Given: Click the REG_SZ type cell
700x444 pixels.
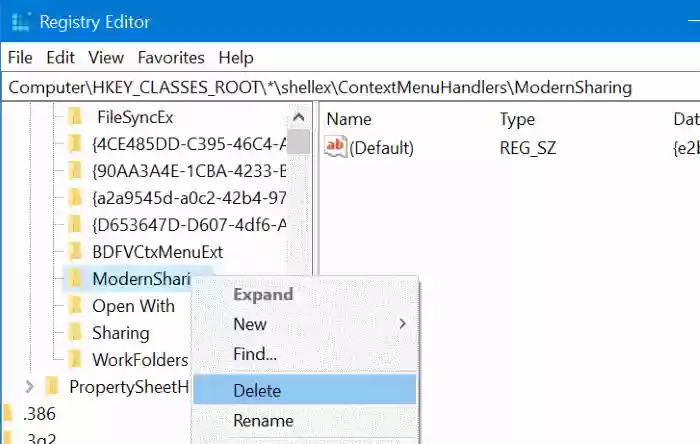Looking at the screenshot, I should coord(528,148).
